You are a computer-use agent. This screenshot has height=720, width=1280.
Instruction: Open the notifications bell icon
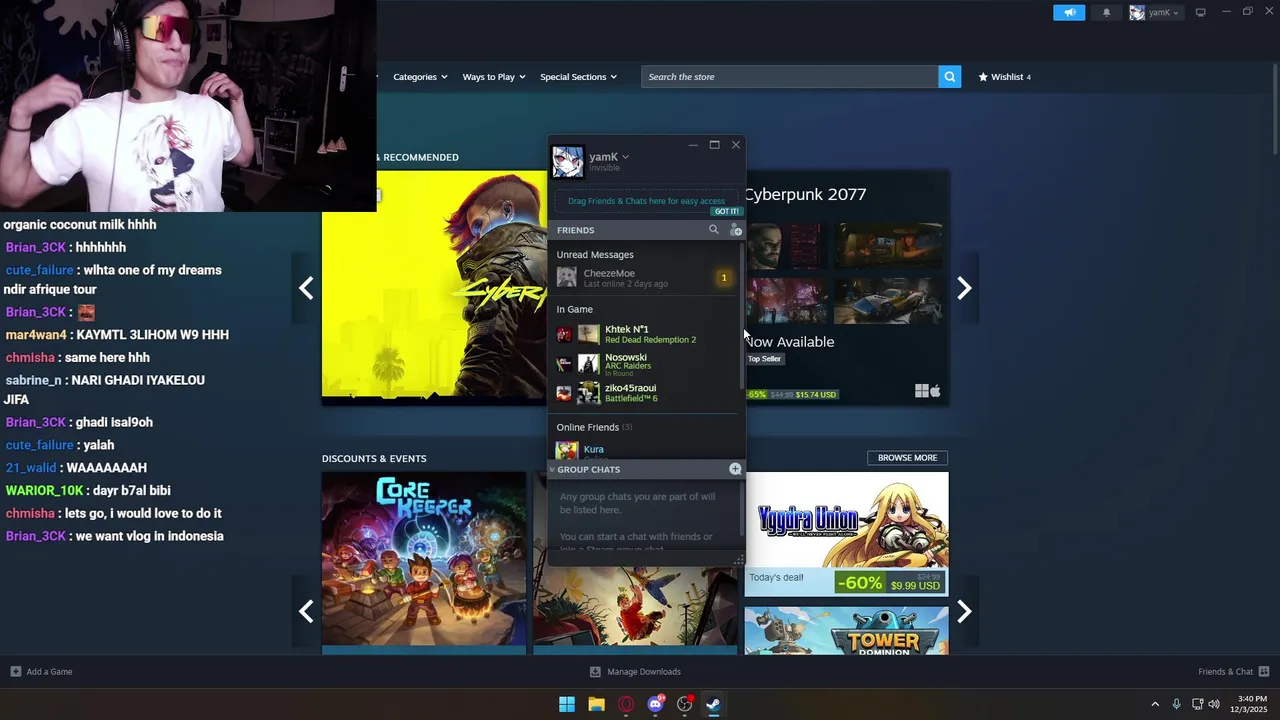click(1106, 13)
